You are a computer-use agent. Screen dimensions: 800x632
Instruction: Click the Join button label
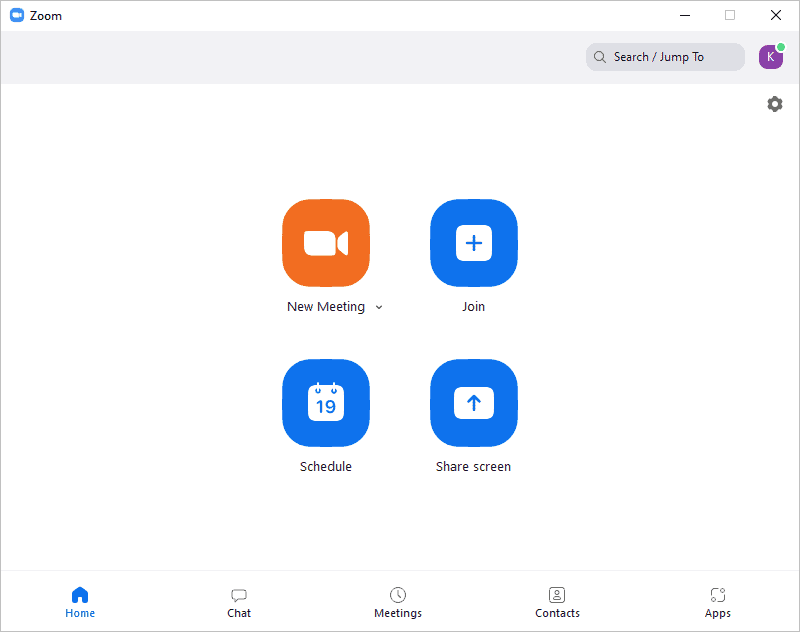coord(473,306)
